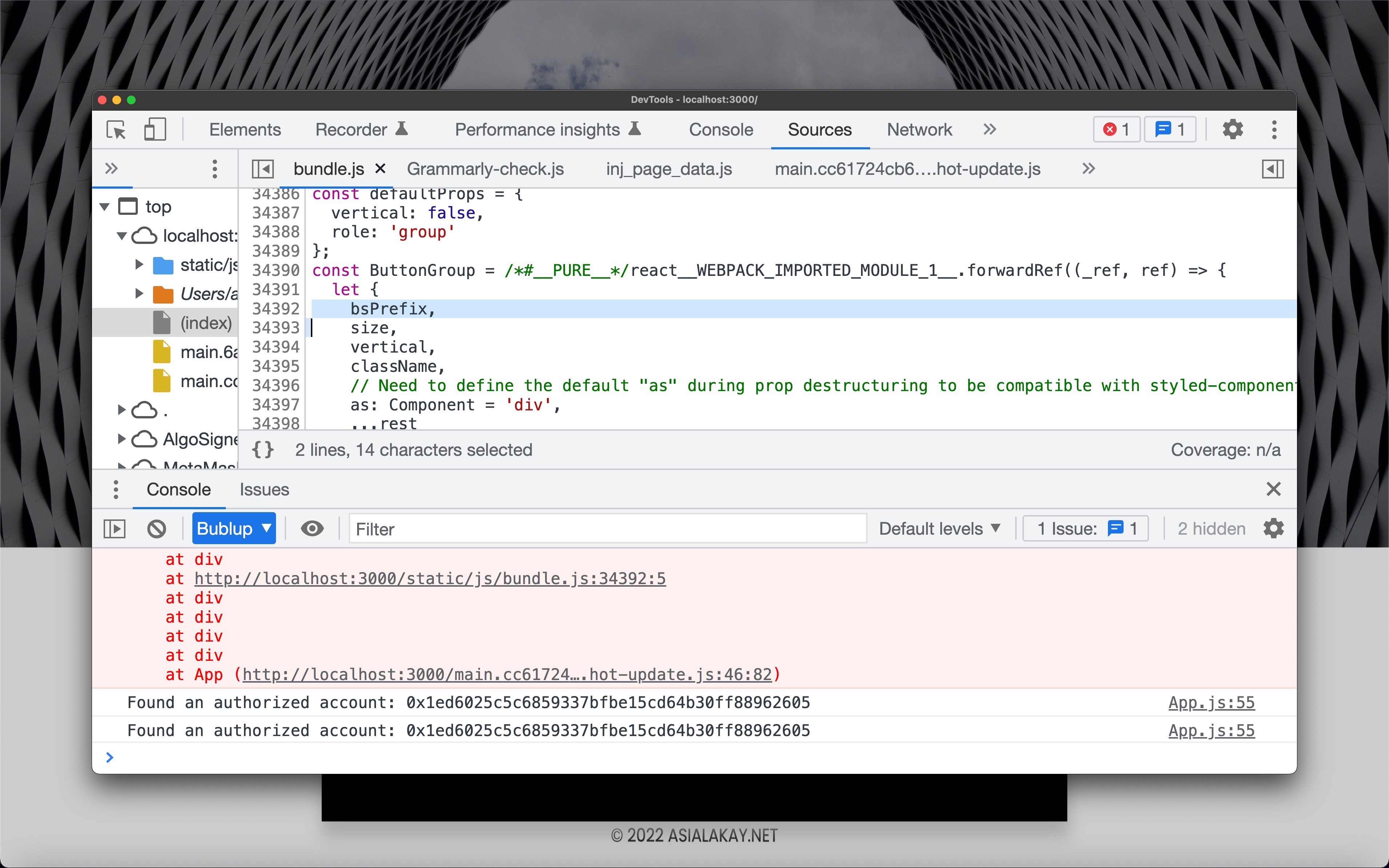Focus the console Filter input field
The image size is (1389, 868).
(x=607, y=529)
